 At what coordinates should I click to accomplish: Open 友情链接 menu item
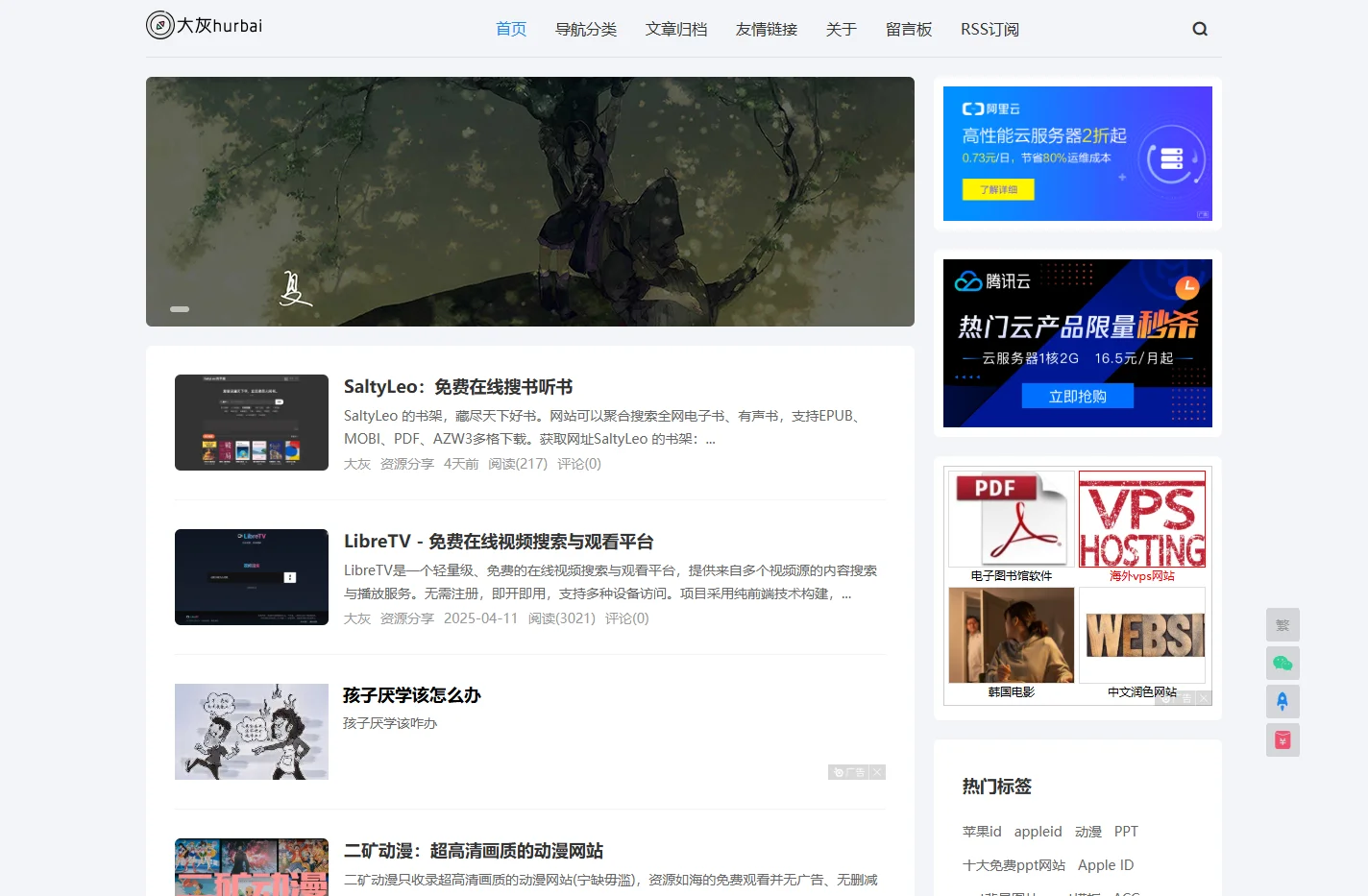click(767, 29)
